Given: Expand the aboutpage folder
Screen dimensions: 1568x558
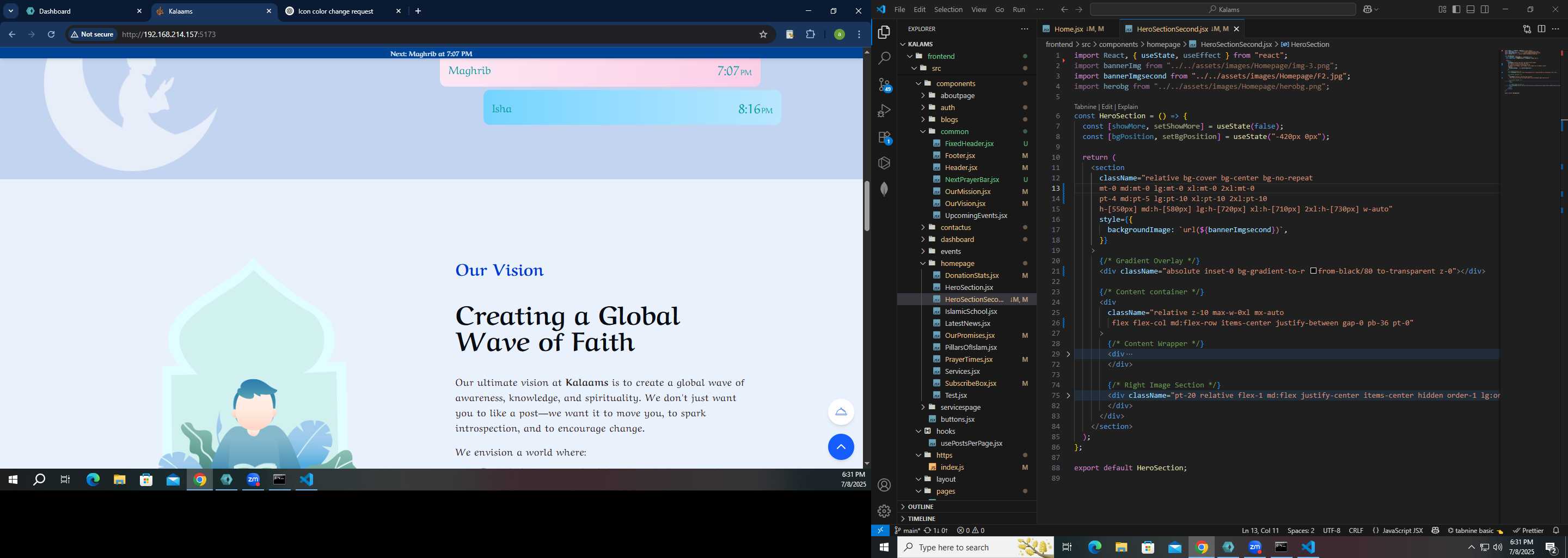Looking at the screenshot, I should [923, 96].
